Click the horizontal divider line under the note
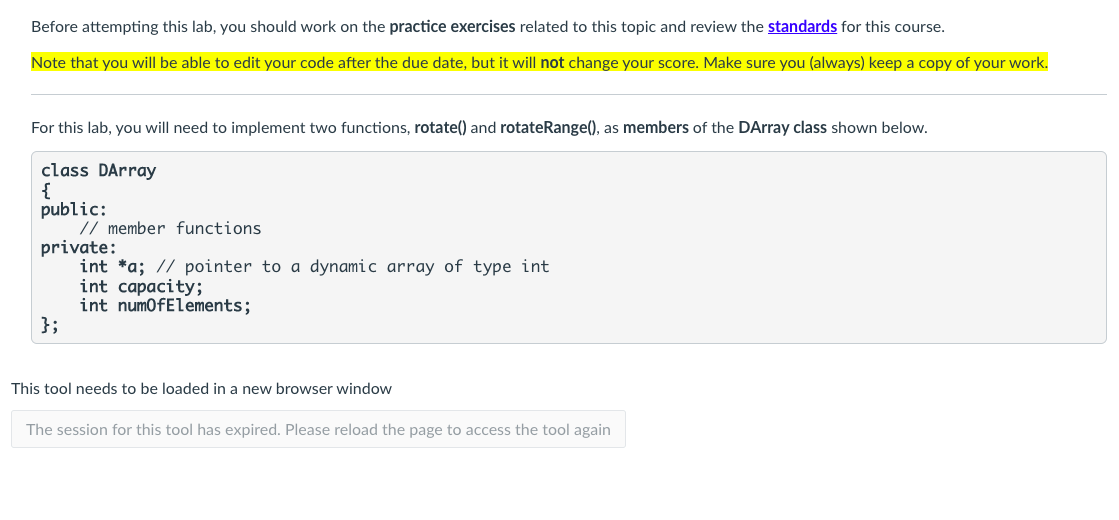This screenshot has height=520, width=1119. pos(569,94)
